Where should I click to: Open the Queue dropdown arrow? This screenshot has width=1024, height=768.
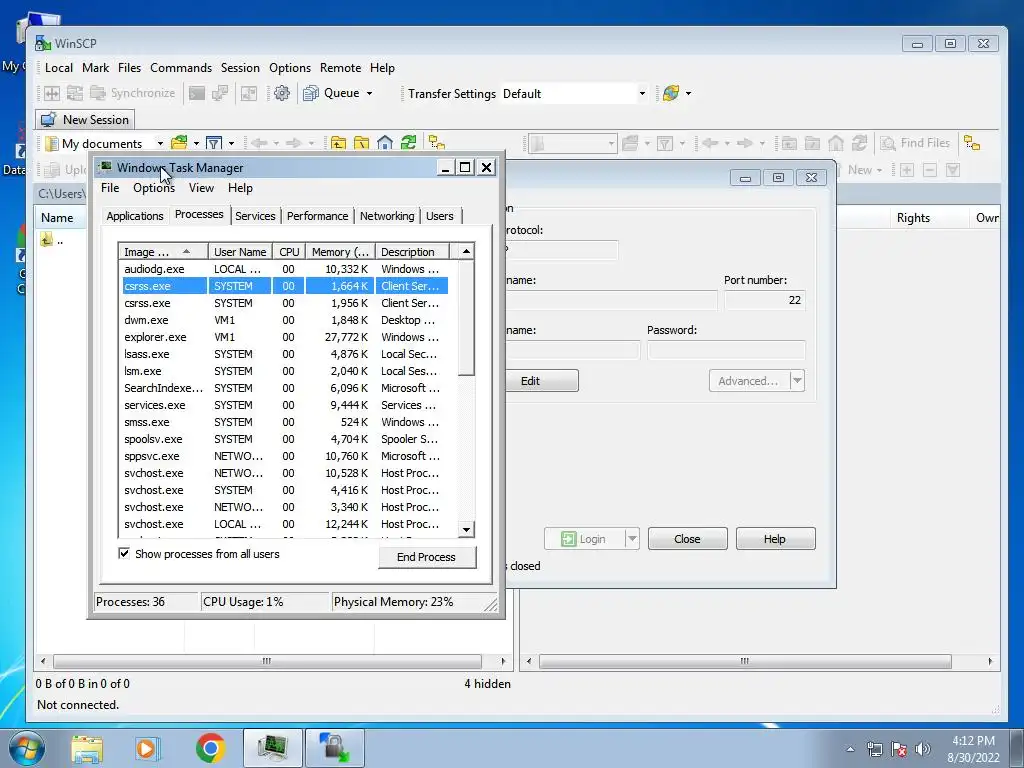369,93
